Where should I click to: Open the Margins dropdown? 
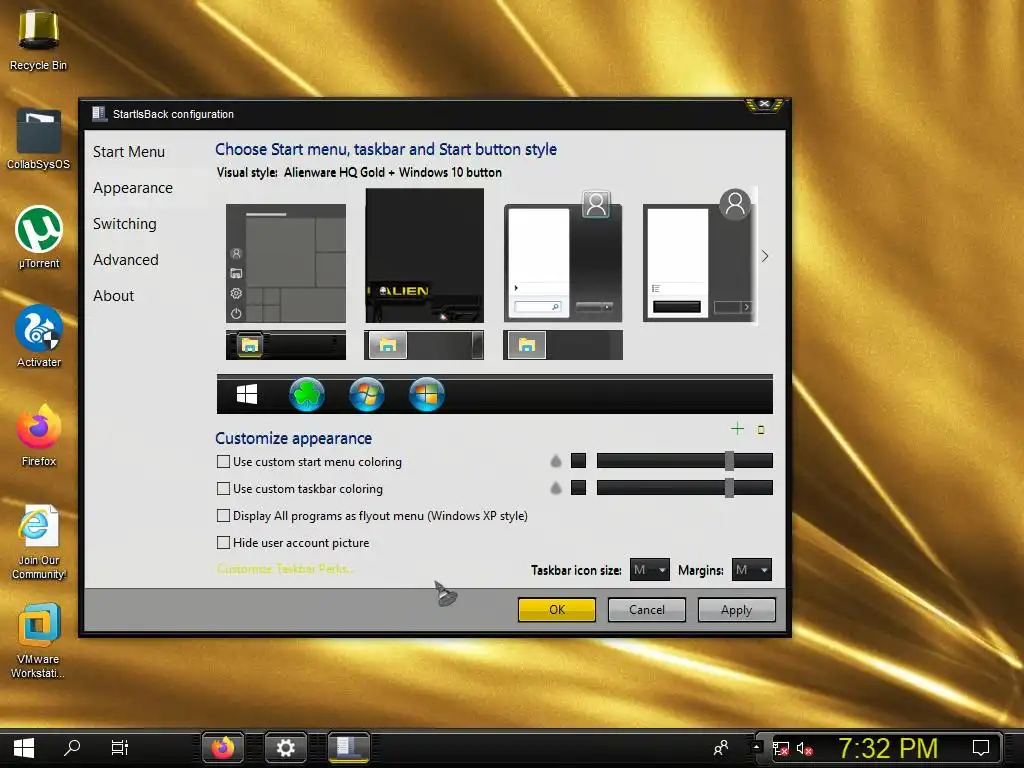[x=752, y=570]
